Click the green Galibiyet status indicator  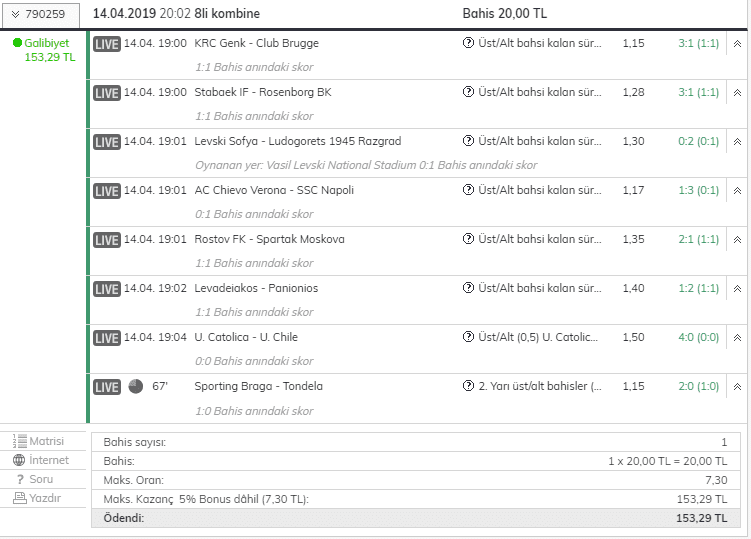pyautogui.click(x=17, y=43)
